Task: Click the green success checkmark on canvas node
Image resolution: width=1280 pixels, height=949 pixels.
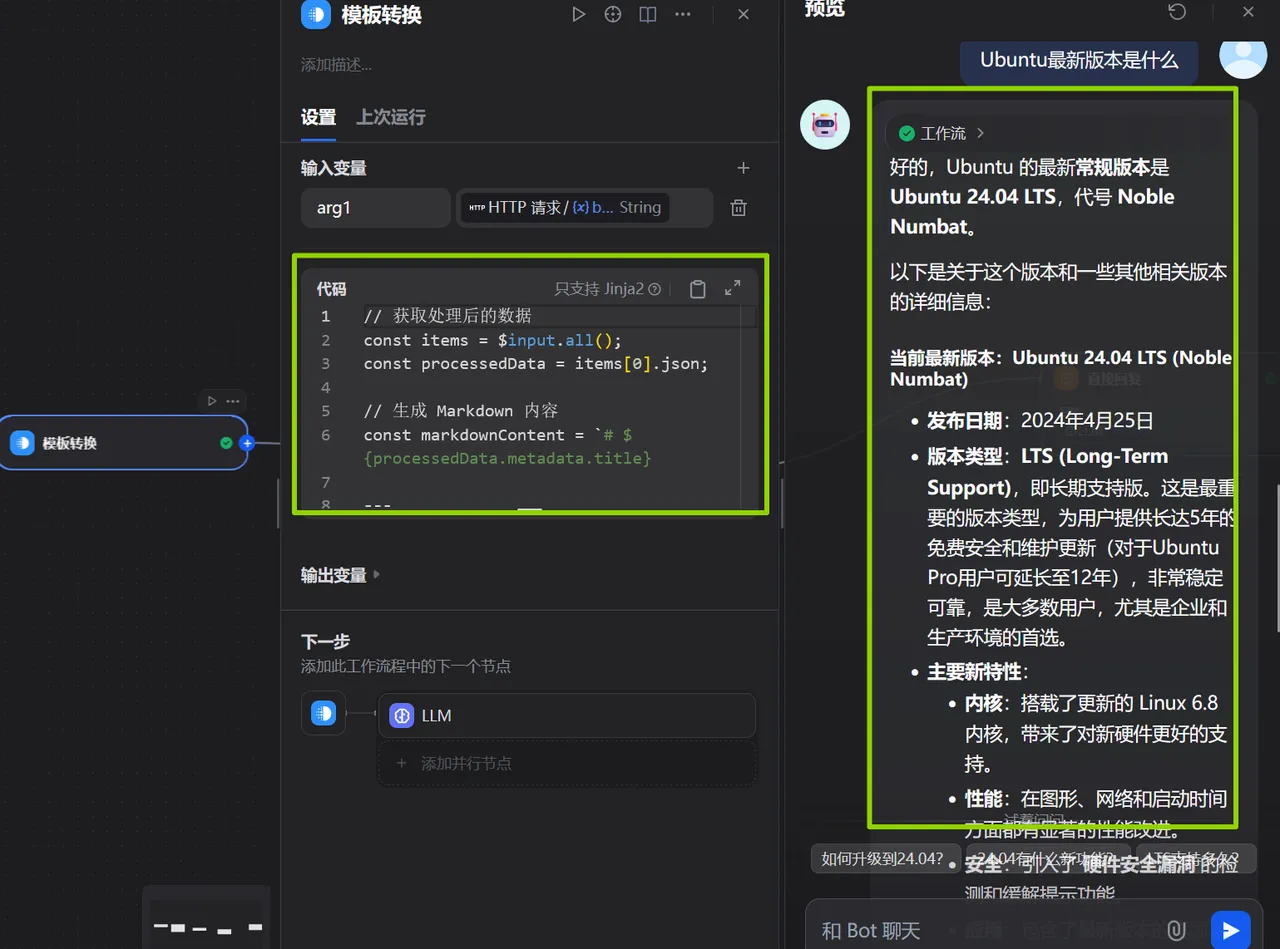Action: [226, 443]
